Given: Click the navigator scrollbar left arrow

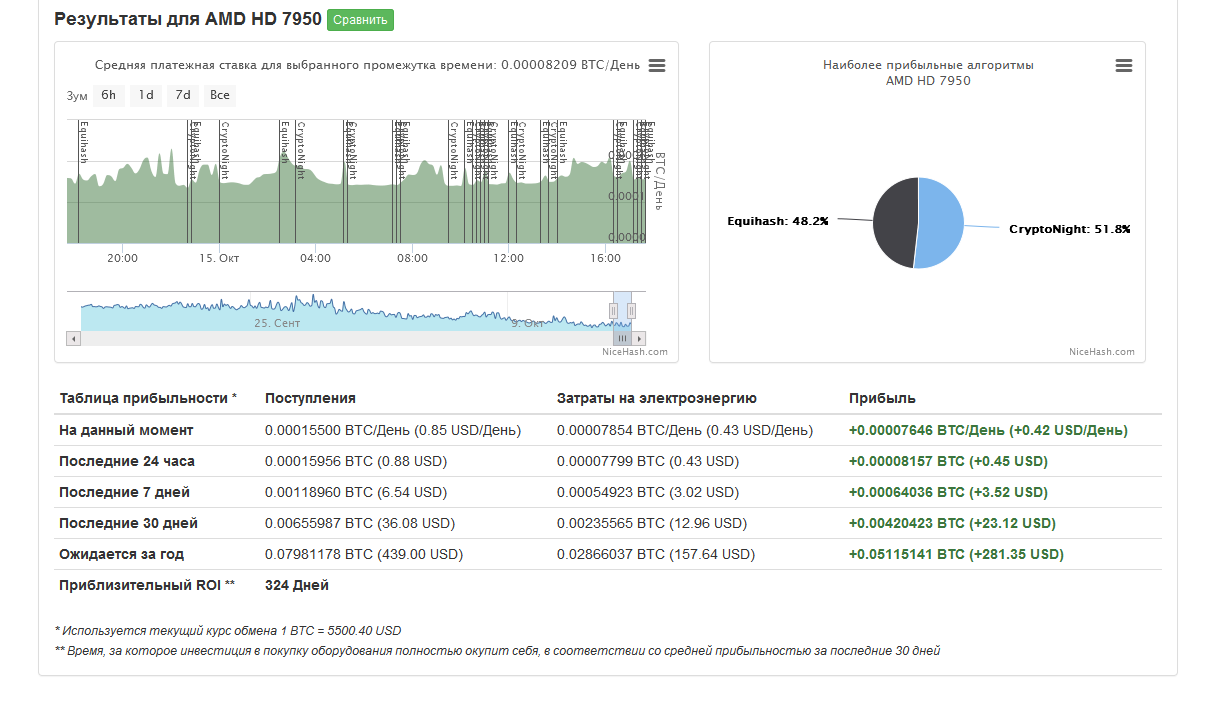Looking at the screenshot, I should click(x=73, y=338).
